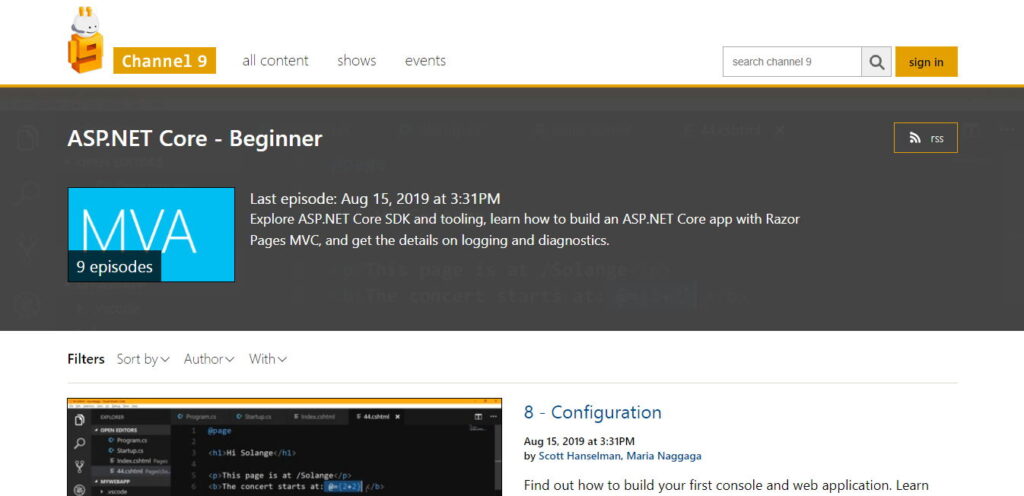
Task: Click the search magnifier button
Action: click(x=876, y=62)
